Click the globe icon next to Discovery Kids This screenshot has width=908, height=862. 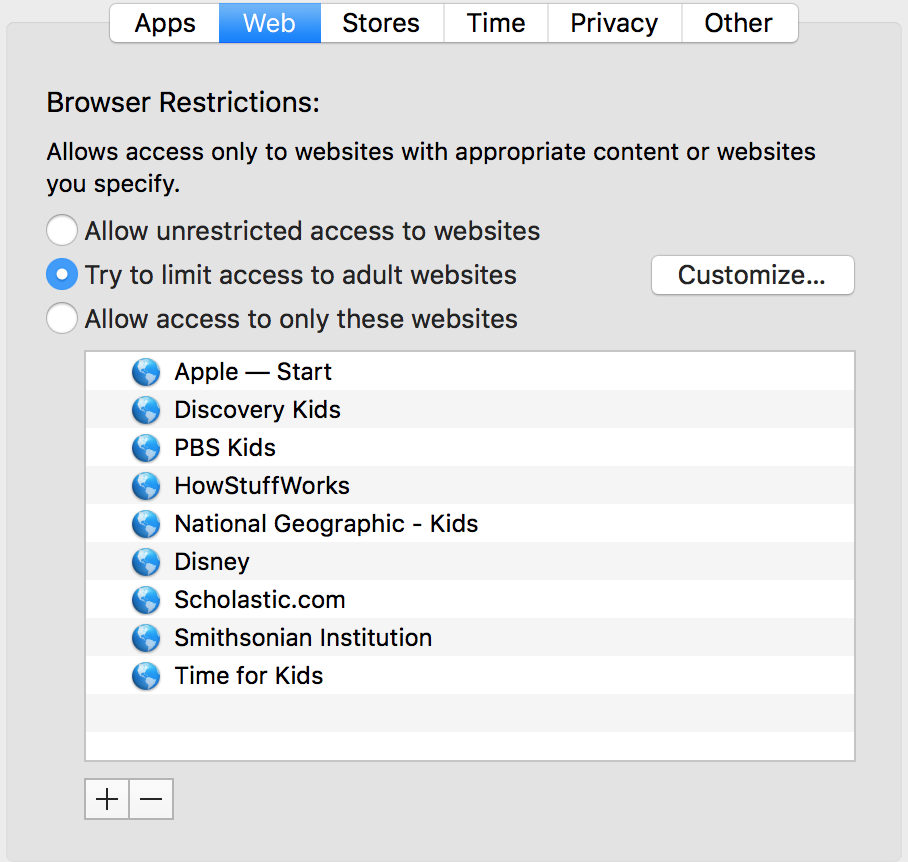[146, 409]
